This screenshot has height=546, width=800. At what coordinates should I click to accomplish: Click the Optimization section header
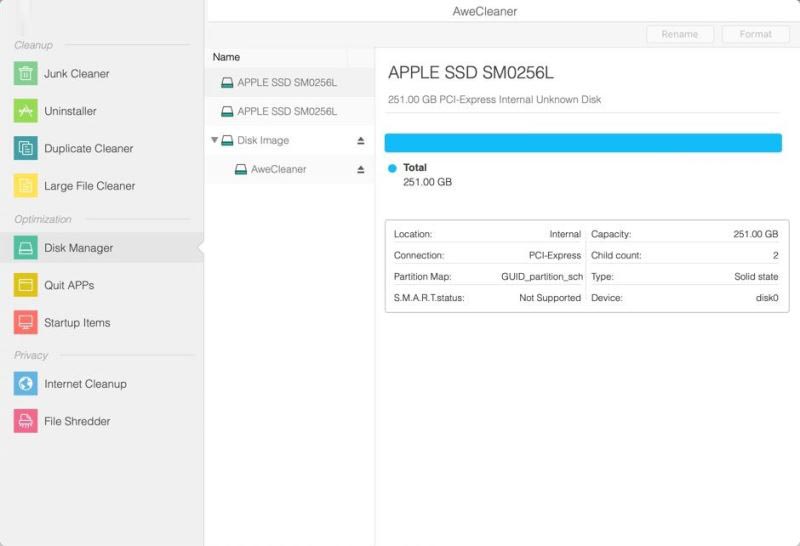point(43,219)
